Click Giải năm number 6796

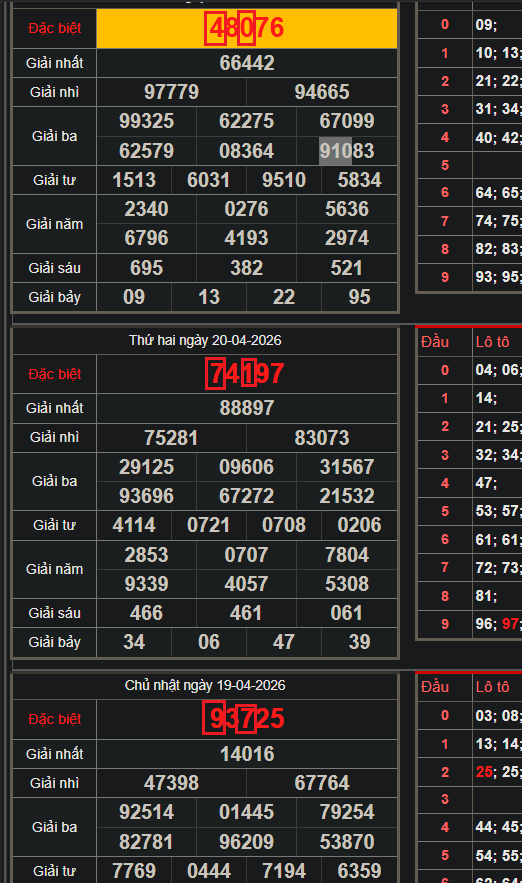click(x=146, y=238)
